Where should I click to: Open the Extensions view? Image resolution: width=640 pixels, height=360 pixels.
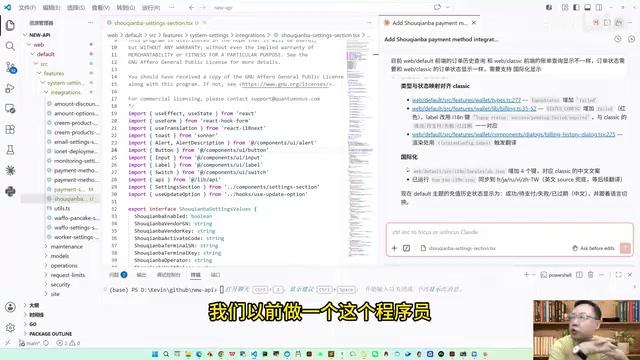click(10, 129)
